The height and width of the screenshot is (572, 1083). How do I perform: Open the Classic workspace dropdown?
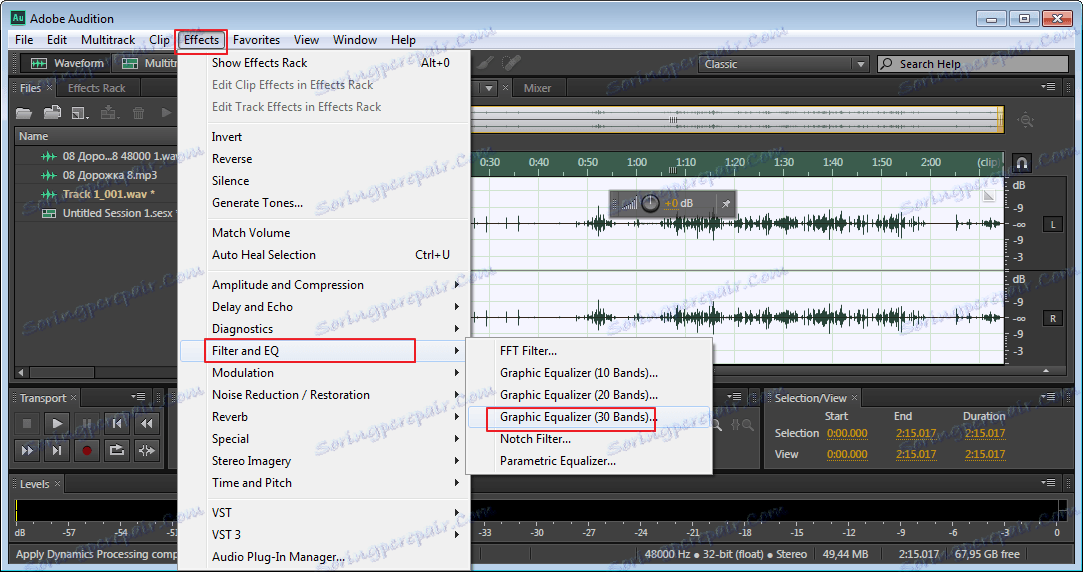coord(861,64)
